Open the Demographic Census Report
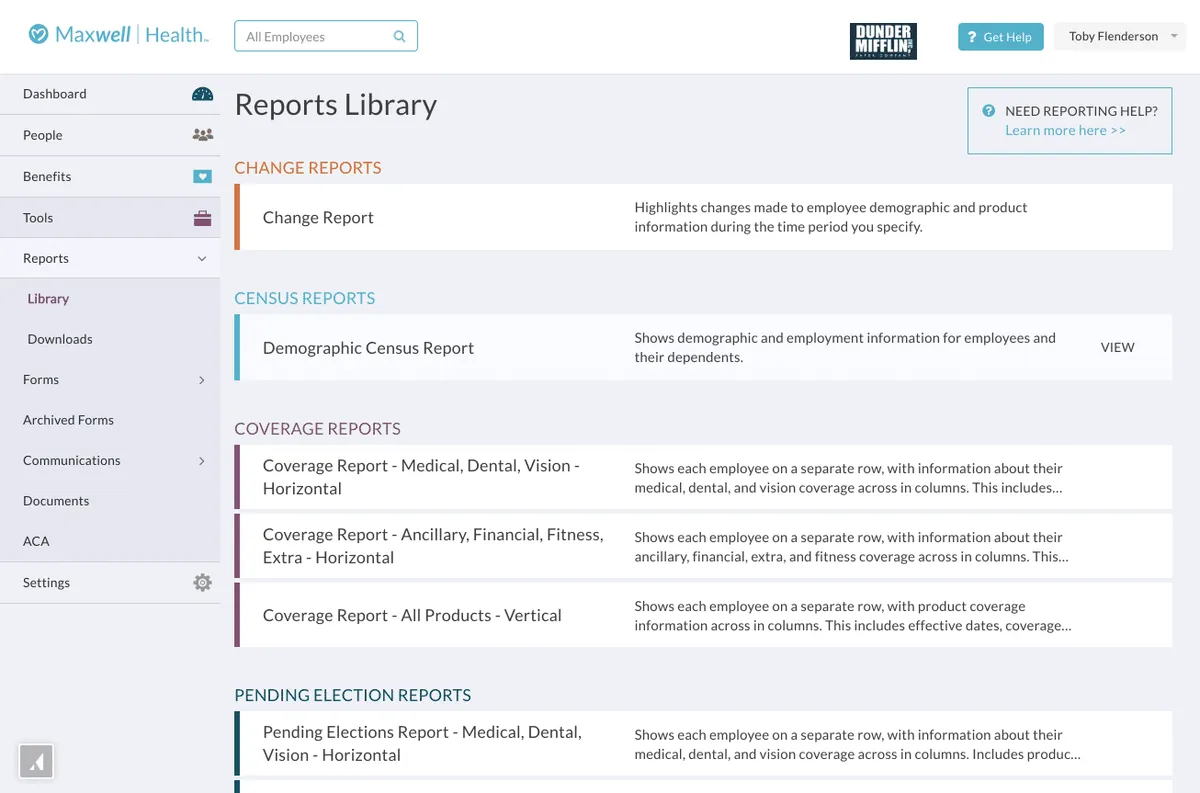Image resolution: width=1200 pixels, height=793 pixels. pos(703,347)
